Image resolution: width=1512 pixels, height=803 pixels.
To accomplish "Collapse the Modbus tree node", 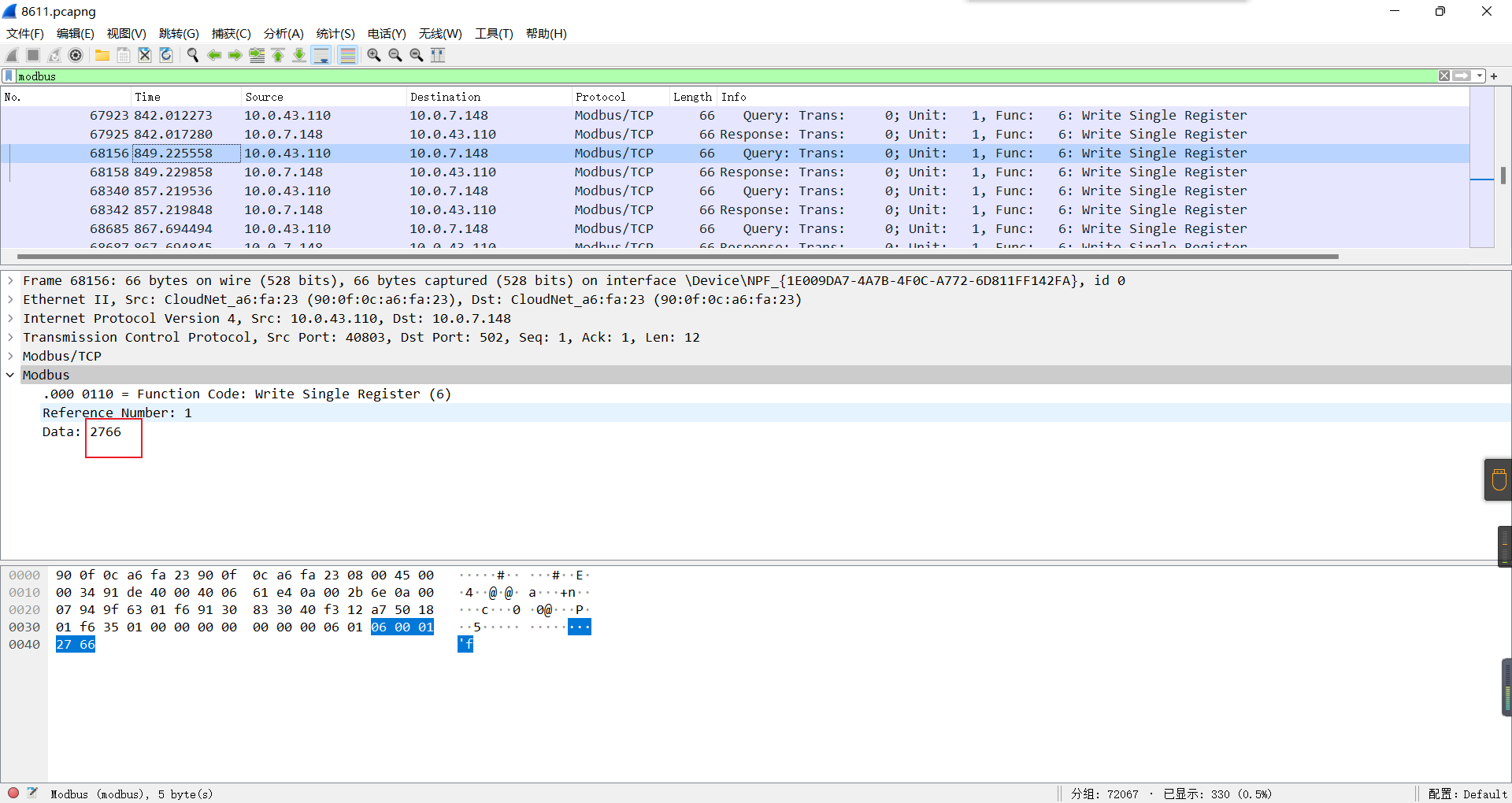I will pyautogui.click(x=10, y=375).
